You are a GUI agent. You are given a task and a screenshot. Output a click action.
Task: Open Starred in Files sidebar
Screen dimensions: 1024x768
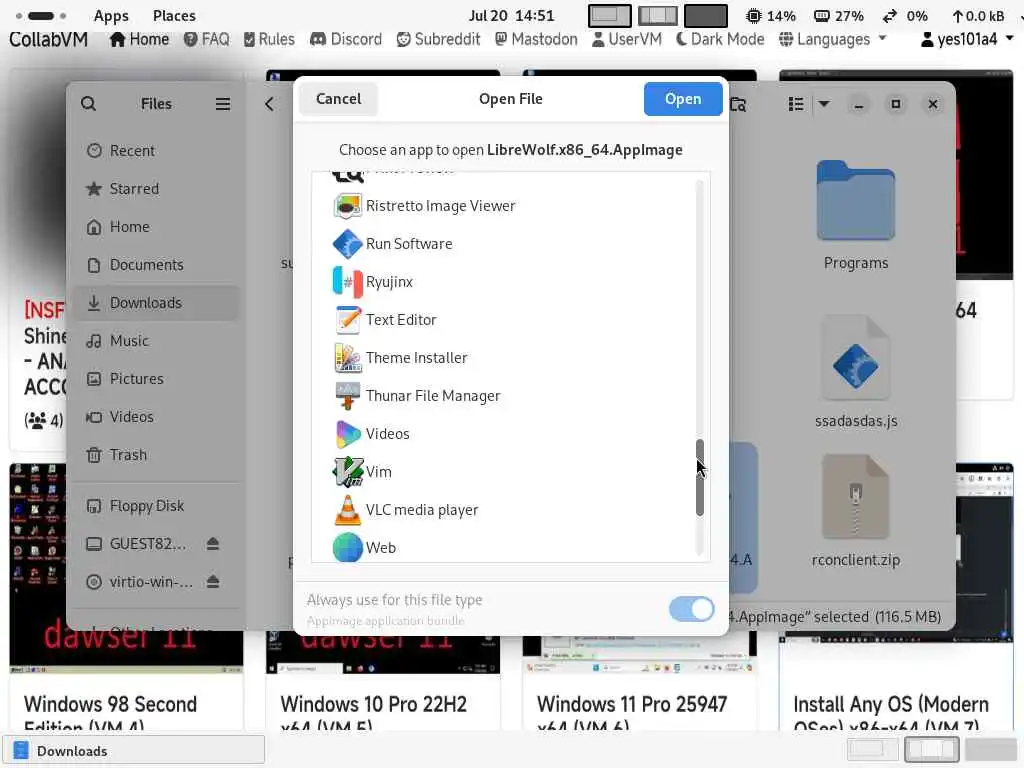155,189
